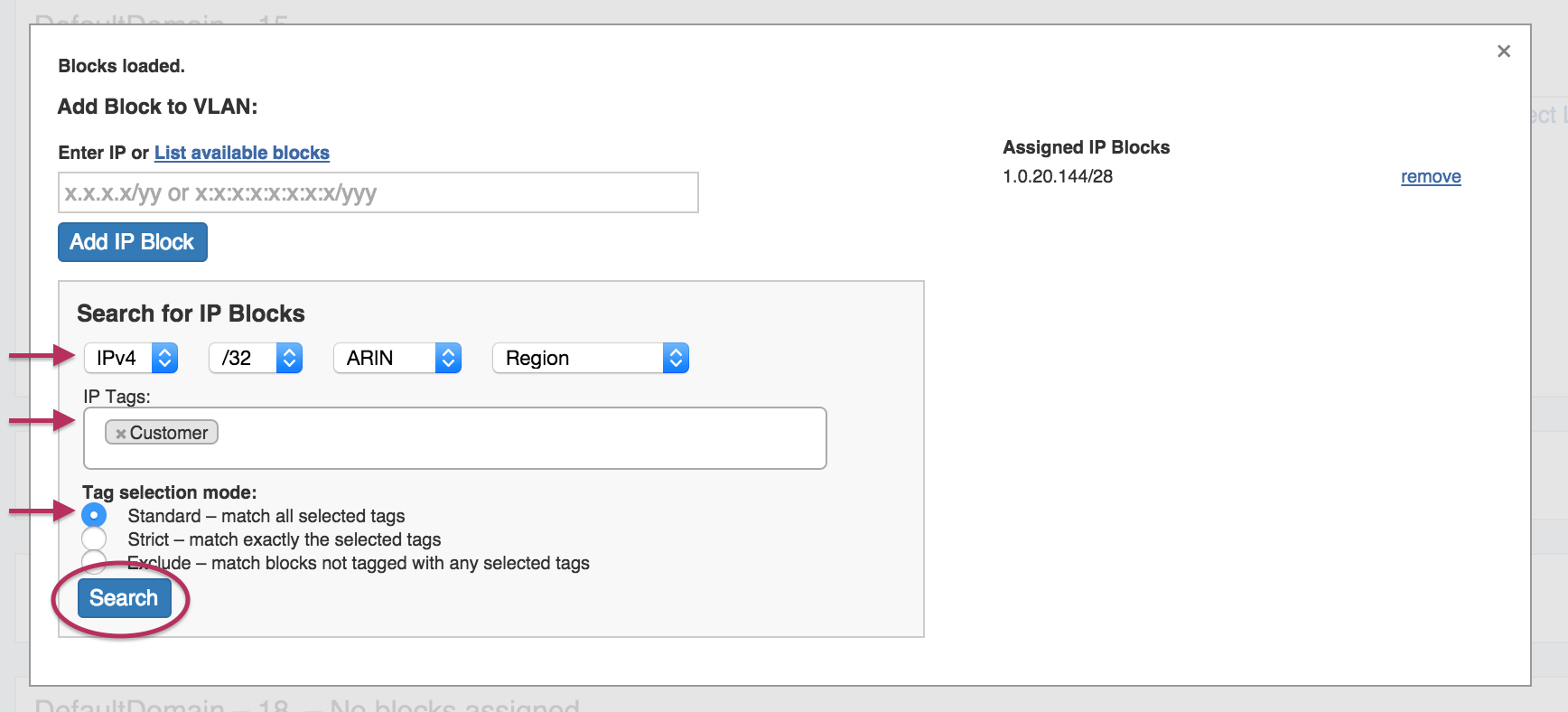
Task: Select the Standard tag selection mode
Action: pyautogui.click(x=94, y=515)
